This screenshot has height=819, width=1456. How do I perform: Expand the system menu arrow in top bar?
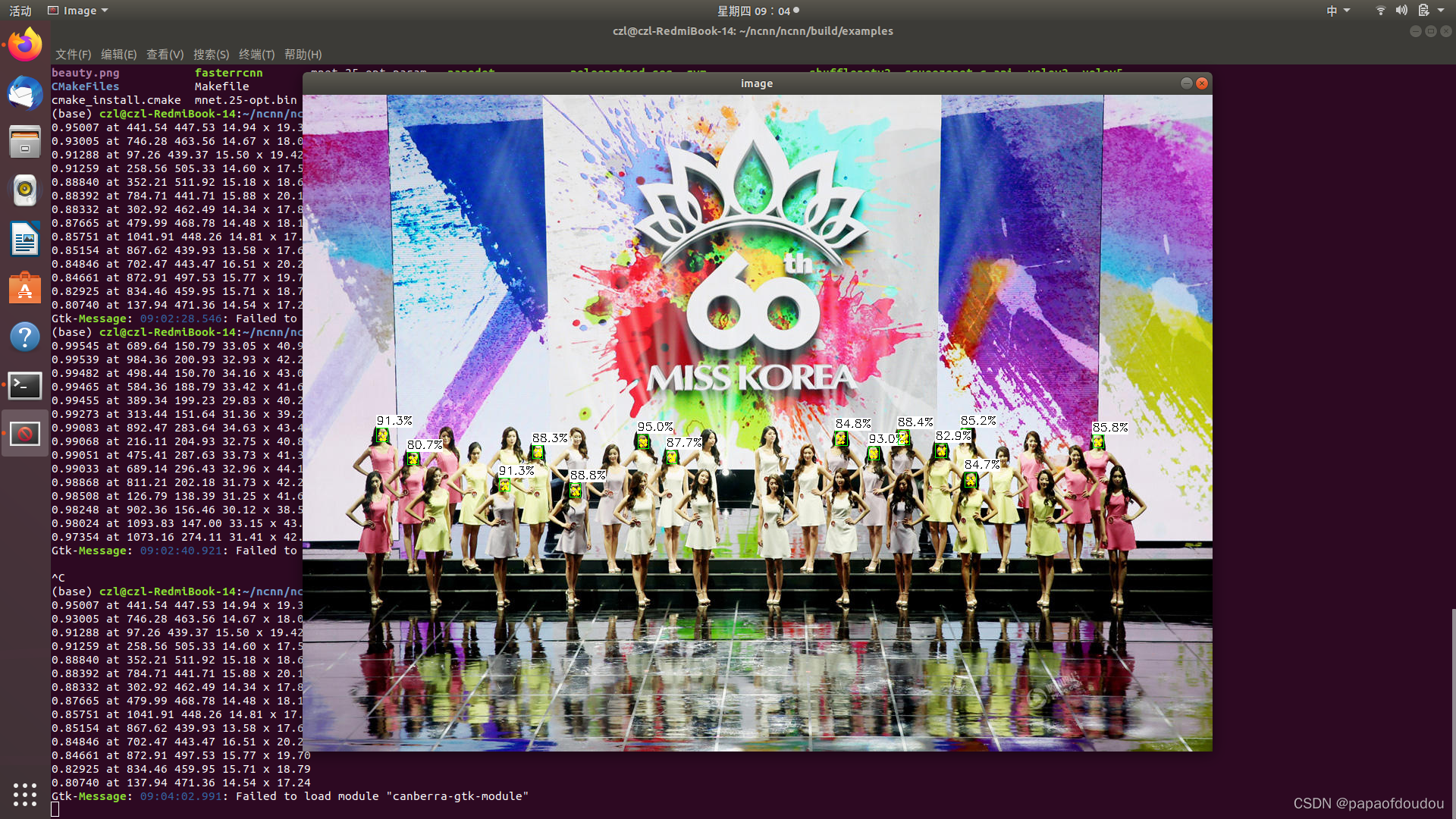pyautogui.click(x=1441, y=11)
